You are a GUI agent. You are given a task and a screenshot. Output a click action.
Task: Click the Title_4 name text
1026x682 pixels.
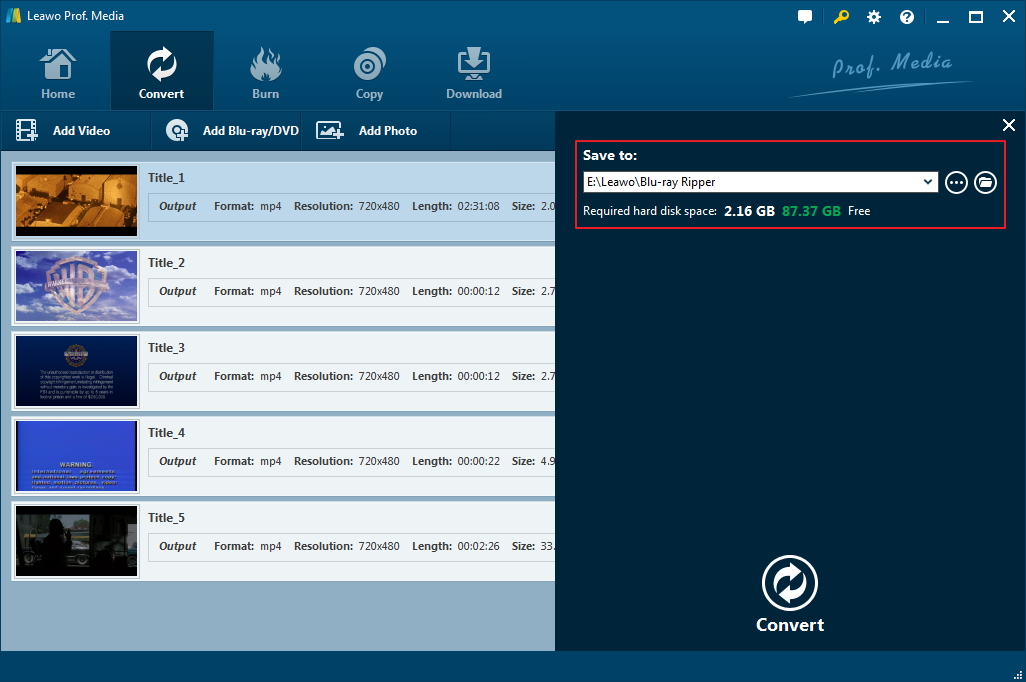pos(166,433)
